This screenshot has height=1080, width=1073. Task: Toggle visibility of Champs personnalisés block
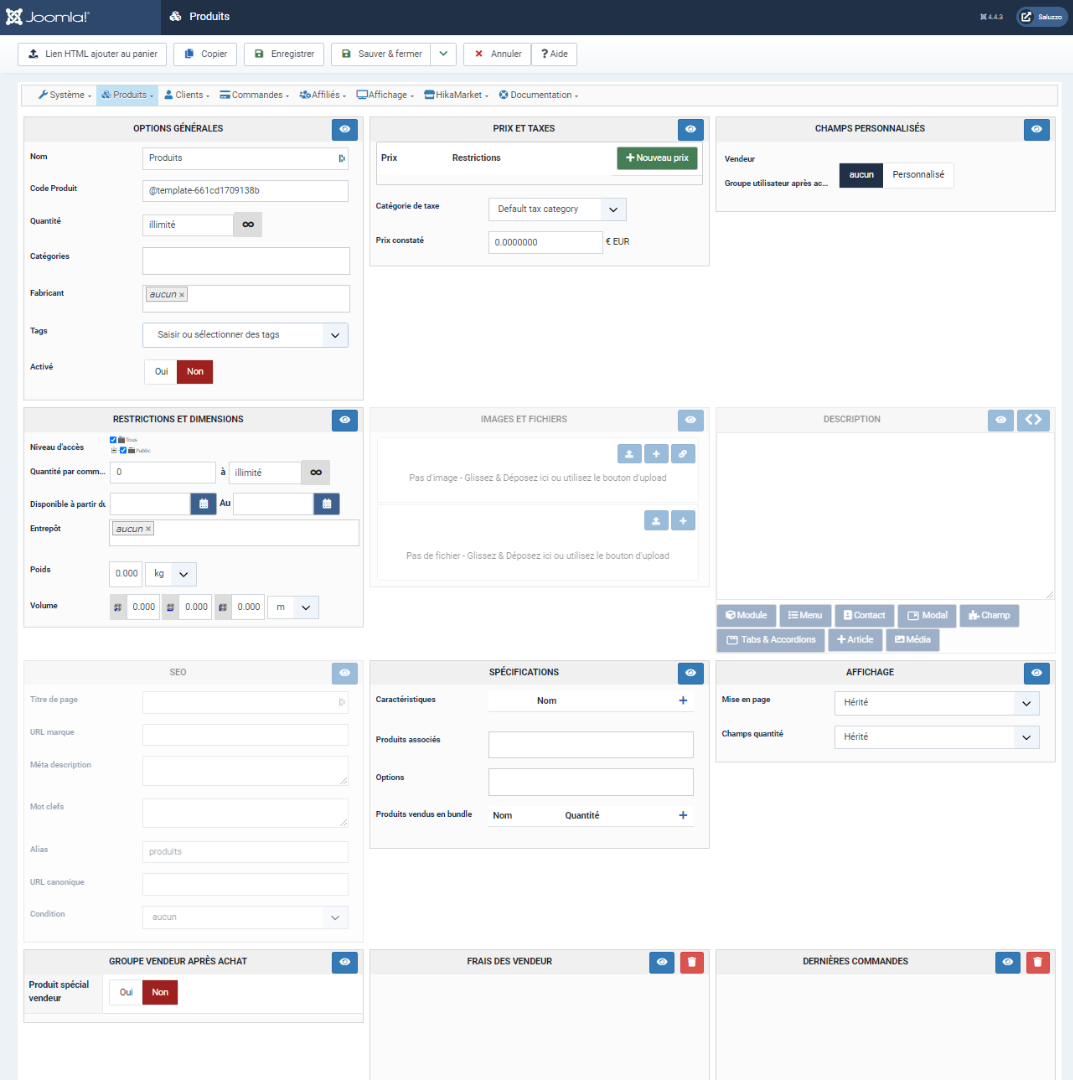pos(1036,129)
